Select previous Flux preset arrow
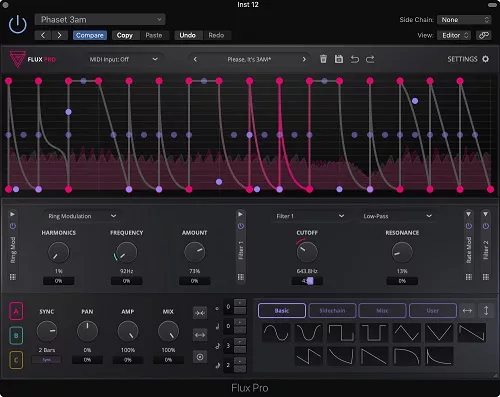 (195, 59)
